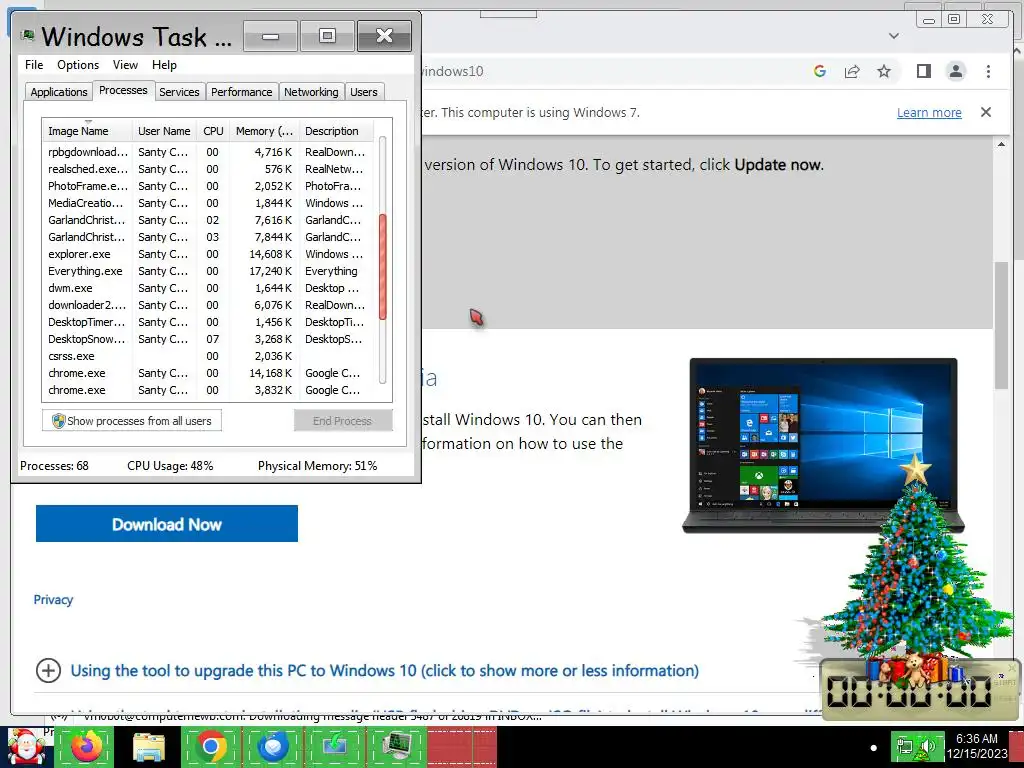Select GarlandChrist... row using 7,616 K
Viewport: 1024px width, 768px height.
[x=208, y=220]
